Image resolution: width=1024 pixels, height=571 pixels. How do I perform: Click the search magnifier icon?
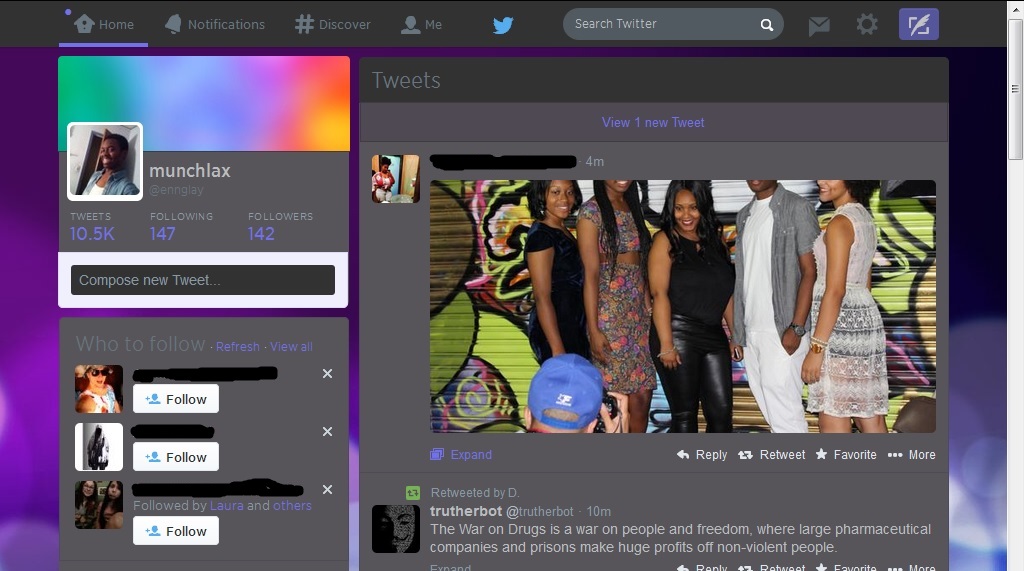coord(767,25)
